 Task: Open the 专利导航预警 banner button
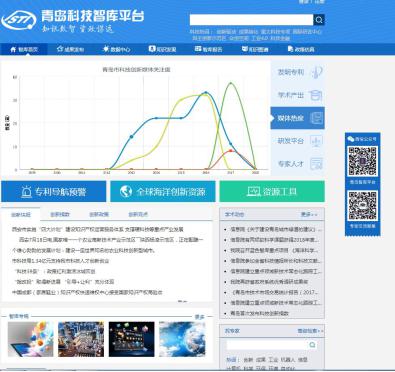pyautogui.click(x=54, y=192)
